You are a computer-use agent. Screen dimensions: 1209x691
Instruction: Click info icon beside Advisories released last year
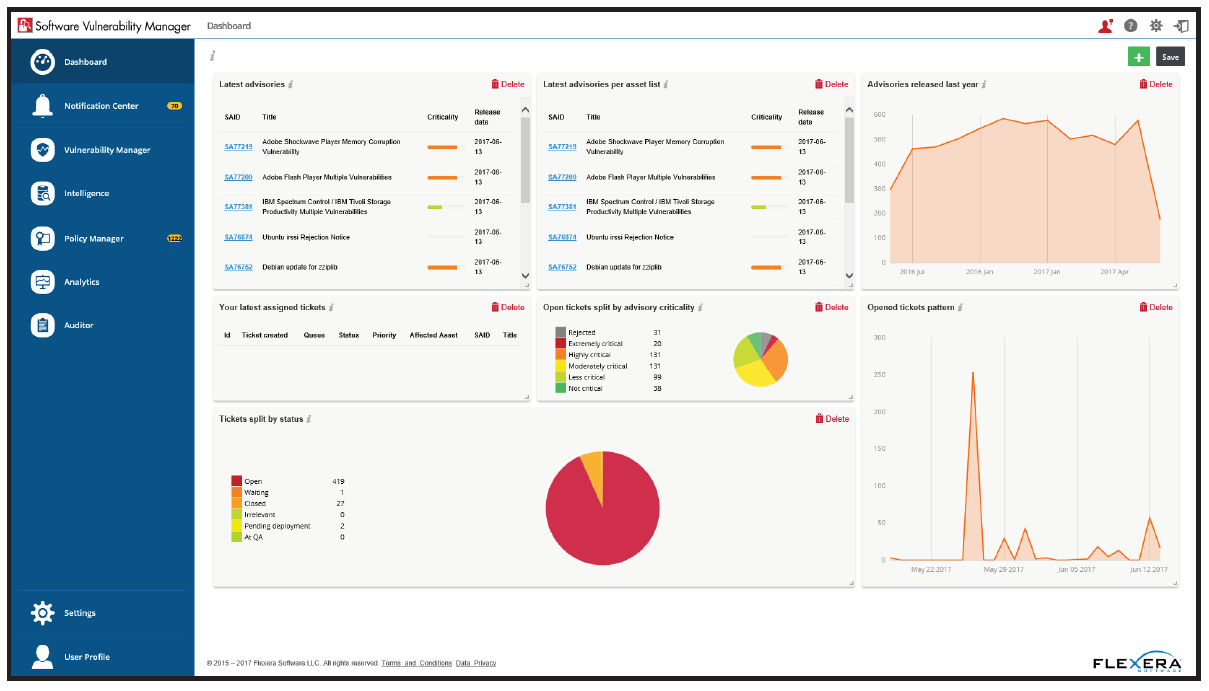coord(984,85)
